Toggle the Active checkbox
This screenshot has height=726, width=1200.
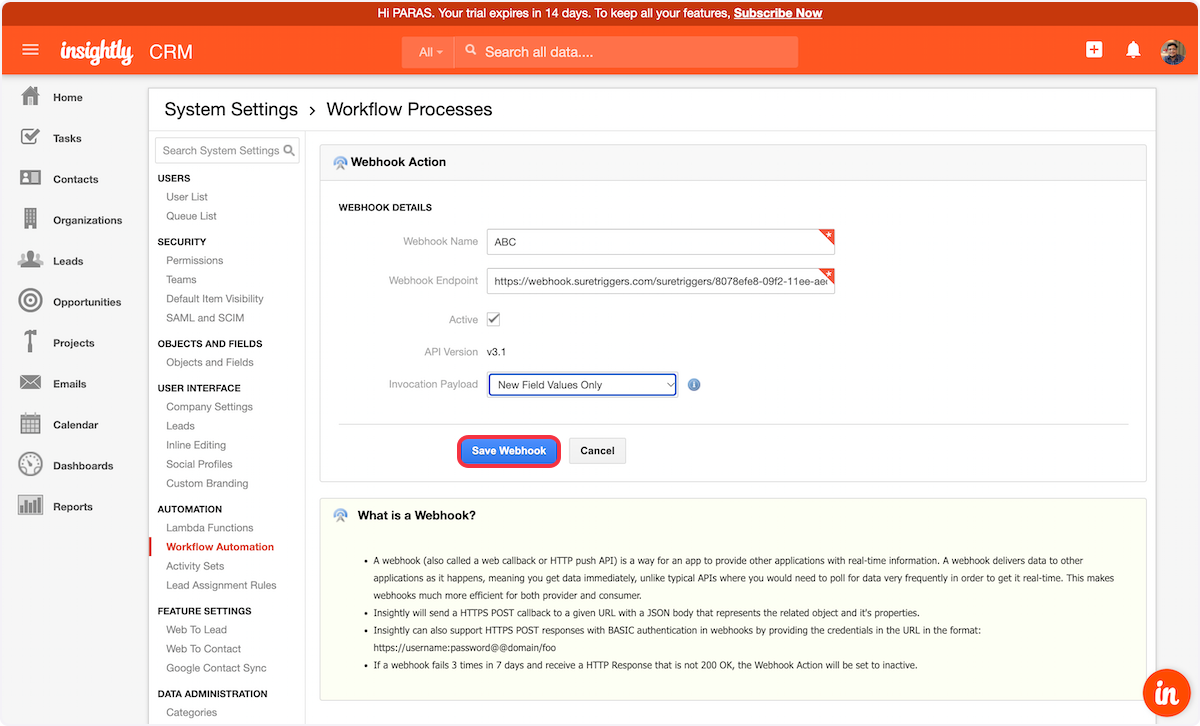(493, 319)
